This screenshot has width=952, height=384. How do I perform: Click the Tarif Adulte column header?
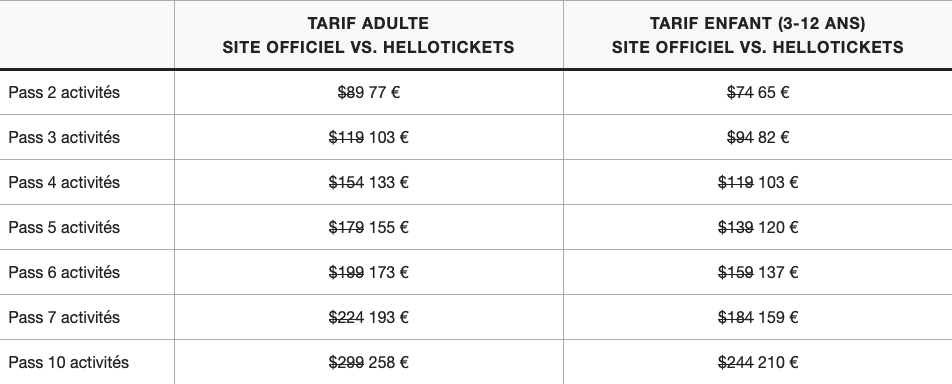[x=368, y=35]
